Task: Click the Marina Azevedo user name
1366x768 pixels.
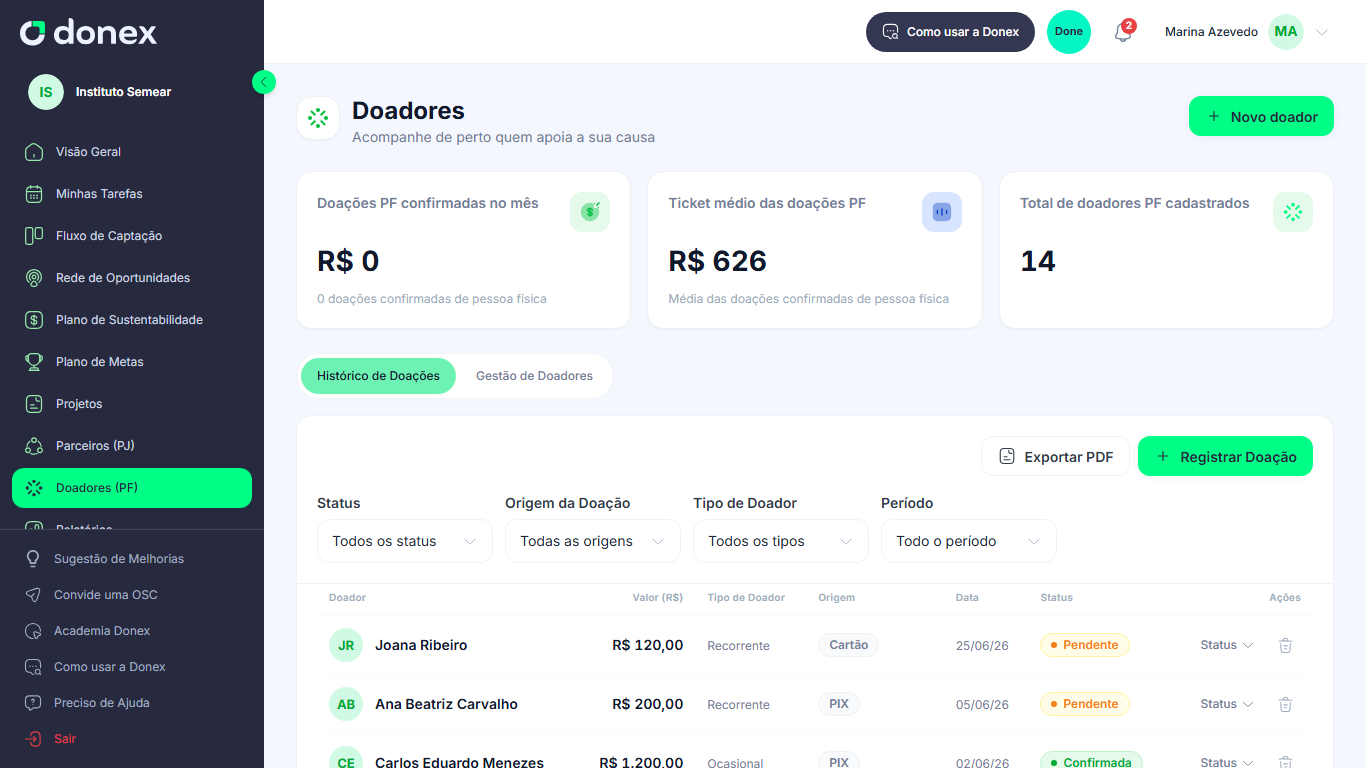Action: tap(1211, 32)
